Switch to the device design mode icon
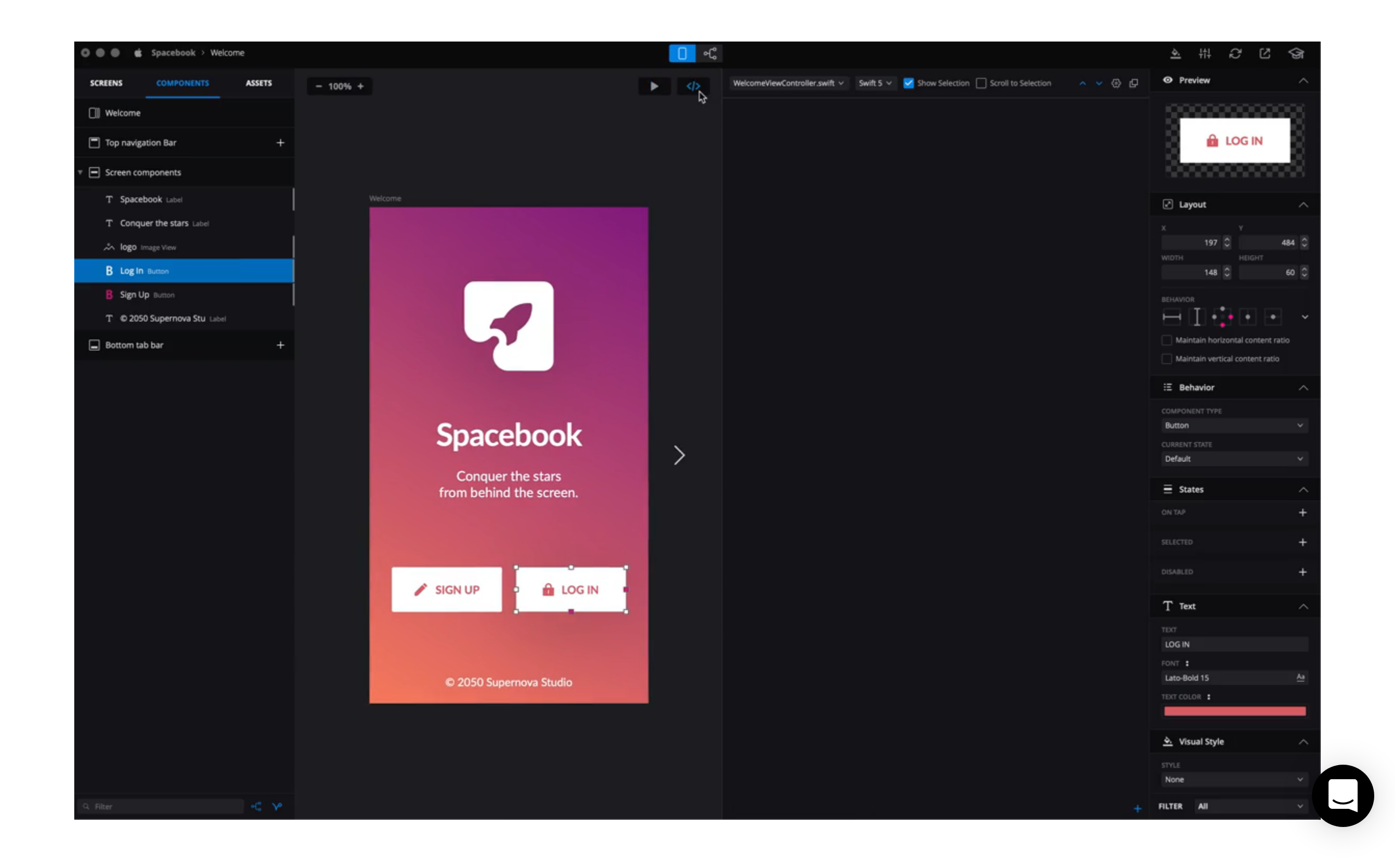This screenshot has height=868, width=1395. (x=682, y=53)
